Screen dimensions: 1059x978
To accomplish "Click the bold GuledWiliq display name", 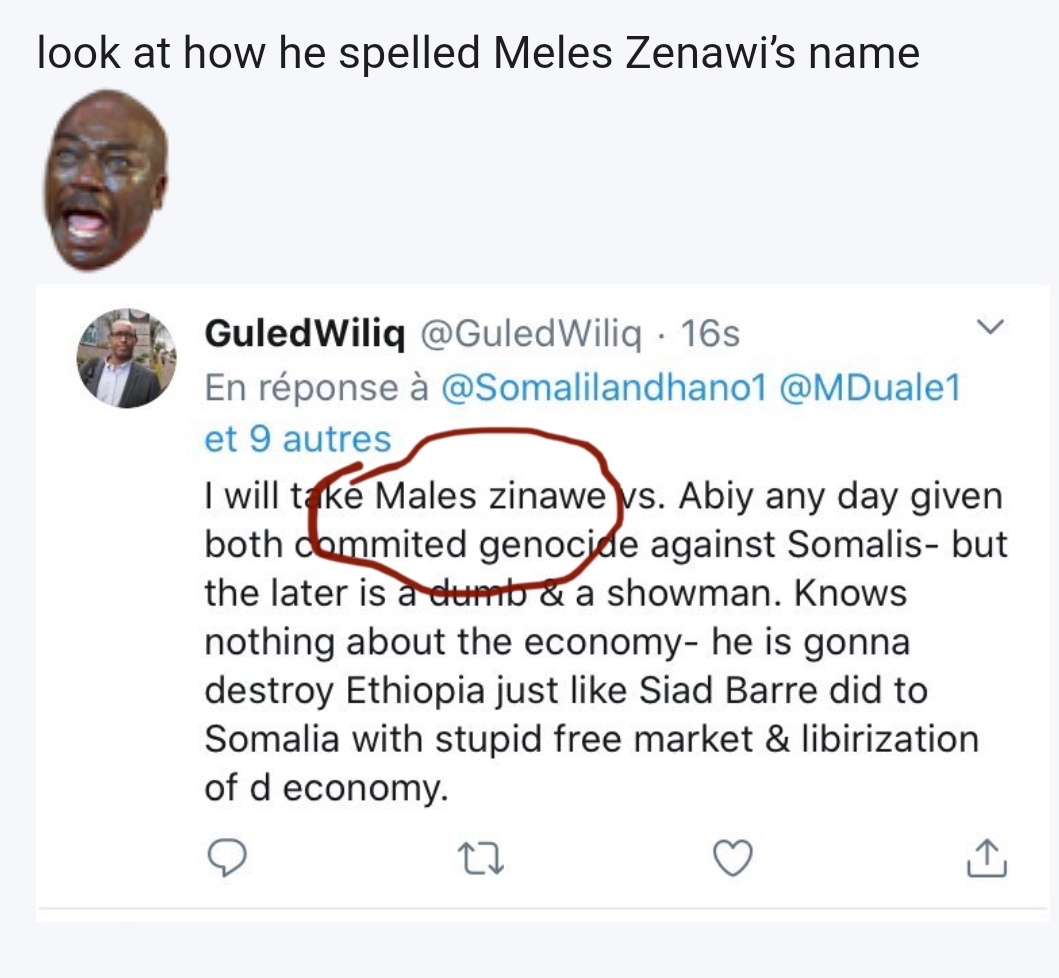I will pyautogui.click(x=304, y=334).
